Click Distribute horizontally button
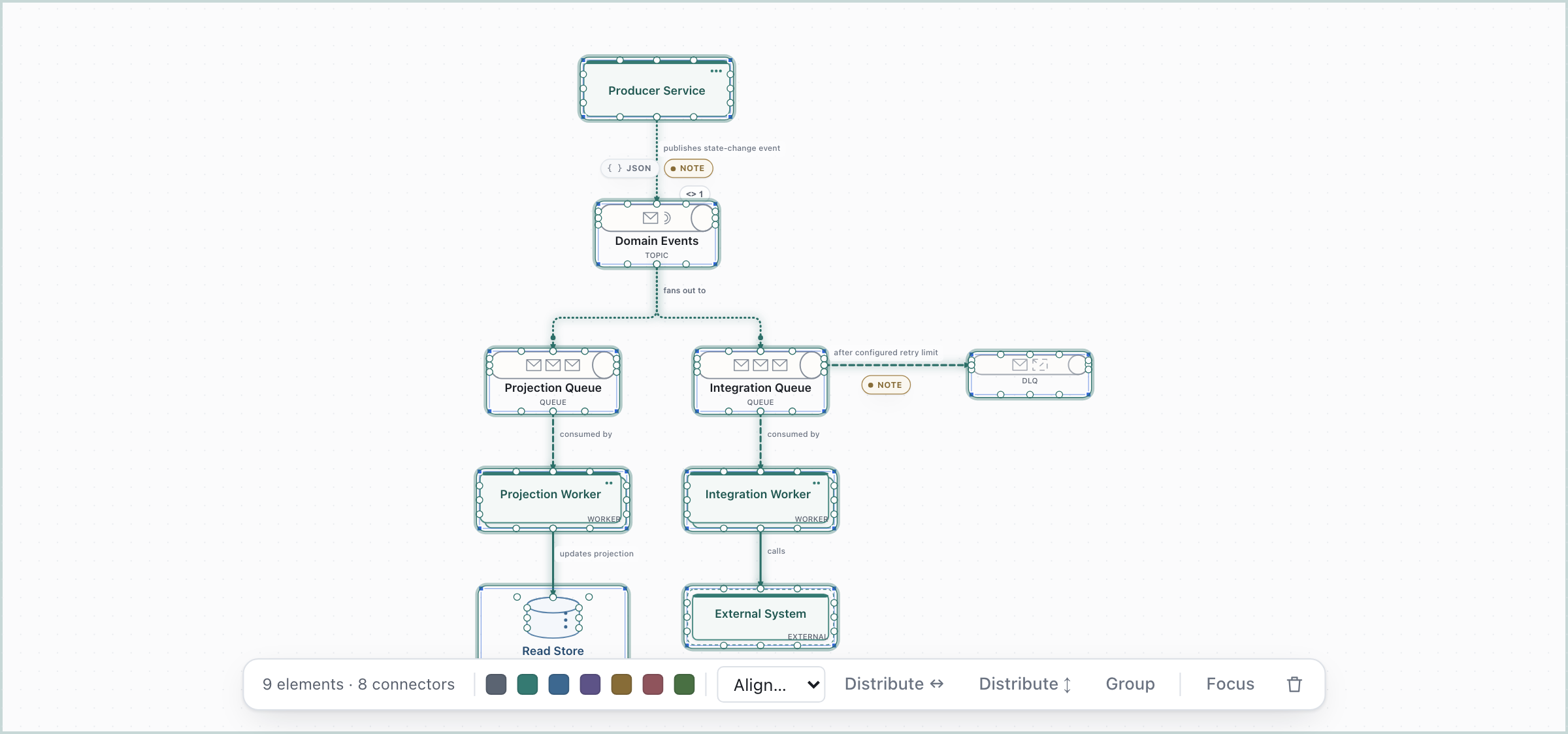The height and width of the screenshot is (734, 1568). [x=894, y=684]
